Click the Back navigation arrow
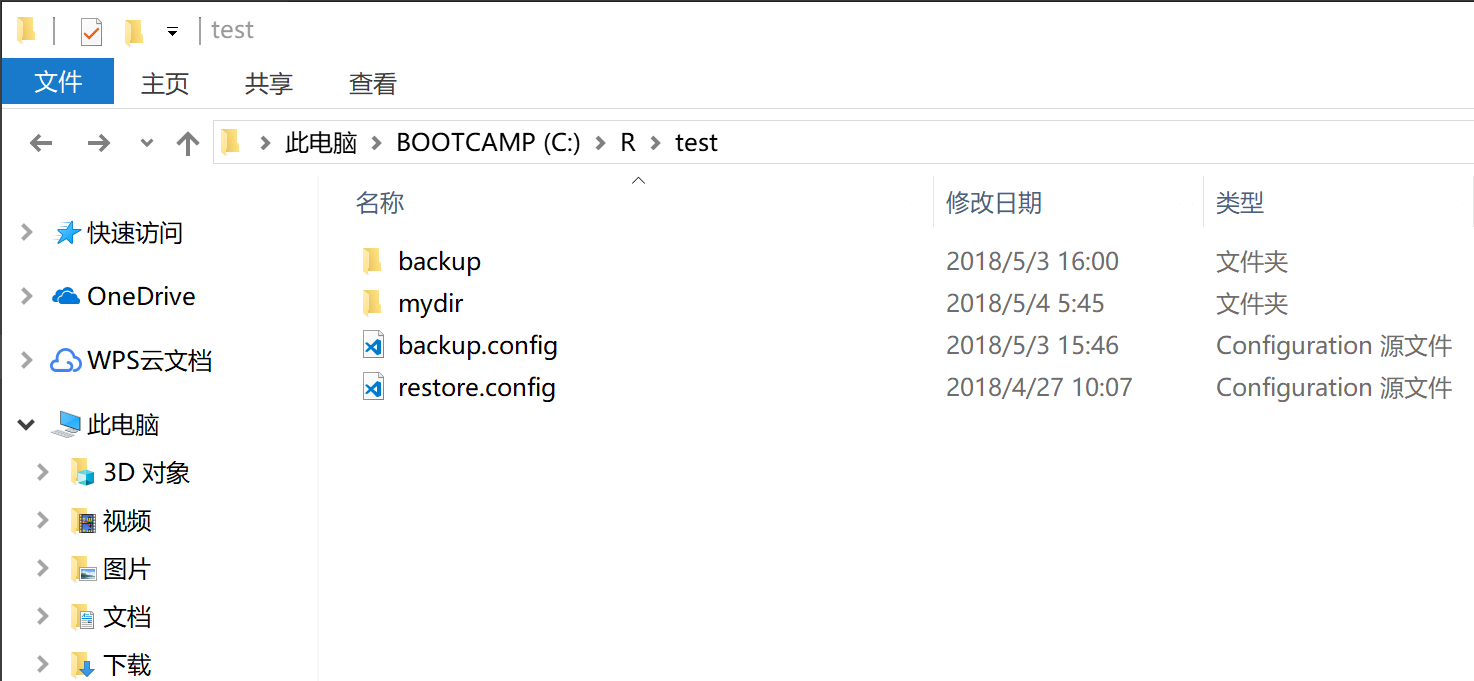 [41, 143]
